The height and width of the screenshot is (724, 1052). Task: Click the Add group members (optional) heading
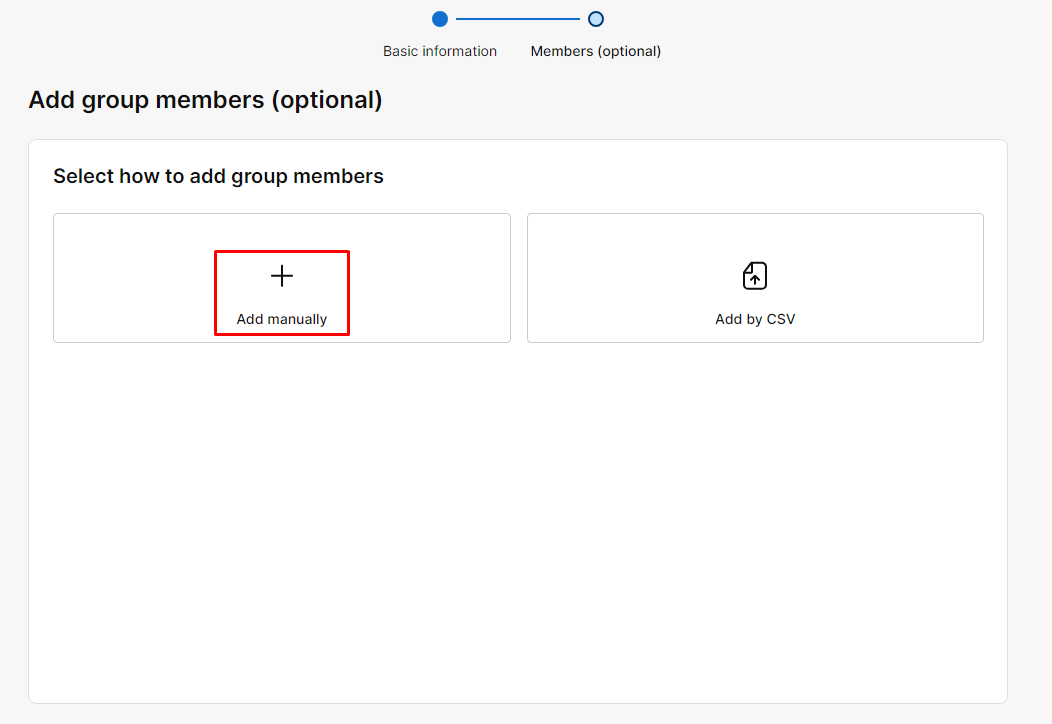click(x=205, y=100)
